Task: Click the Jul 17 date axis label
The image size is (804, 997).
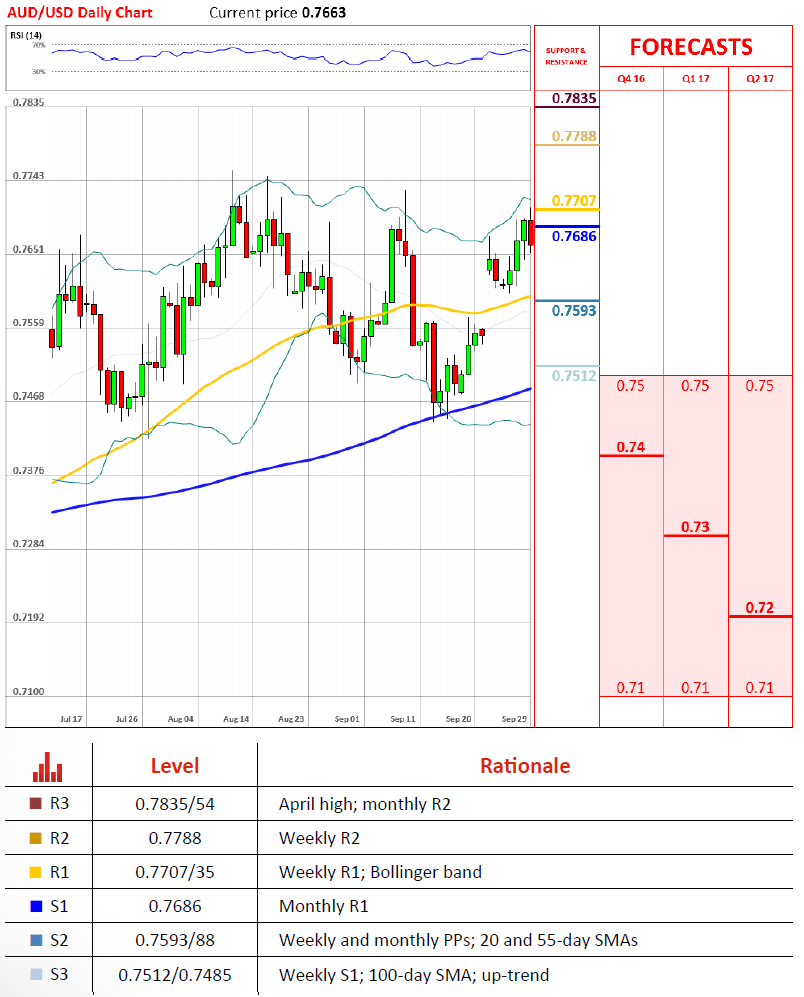Action: click(x=71, y=719)
